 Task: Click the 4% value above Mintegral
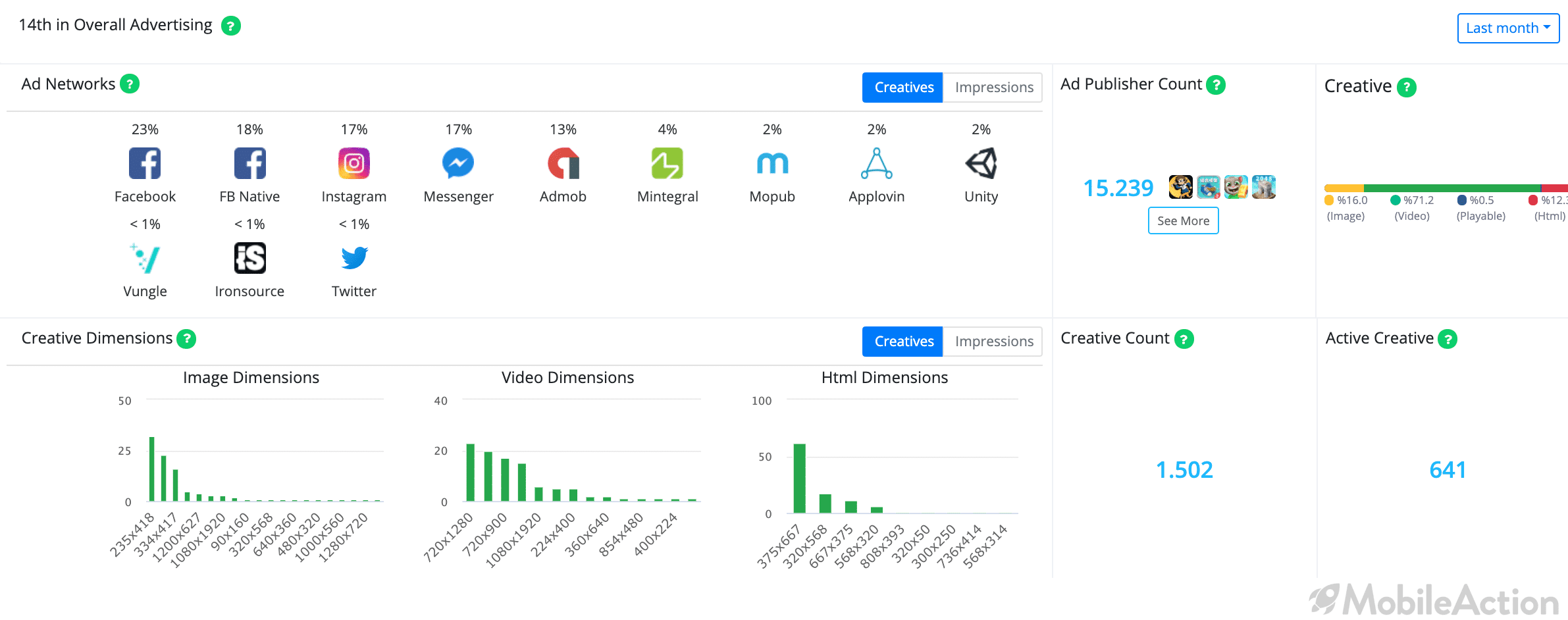[667, 130]
